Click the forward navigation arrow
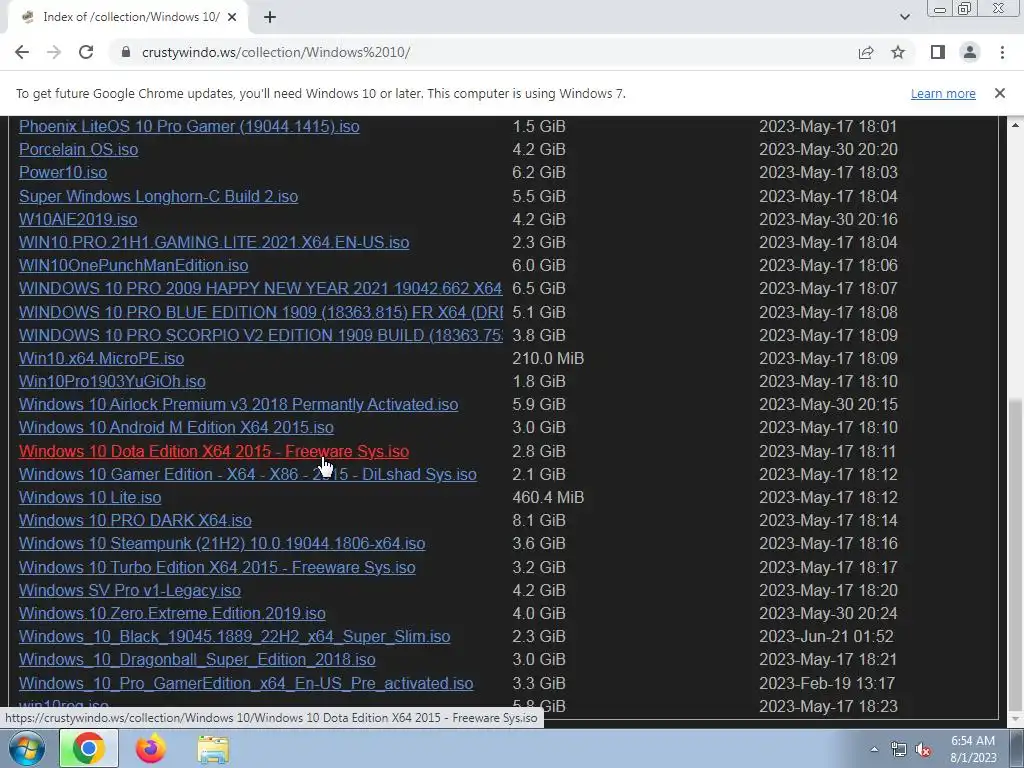 (x=54, y=52)
